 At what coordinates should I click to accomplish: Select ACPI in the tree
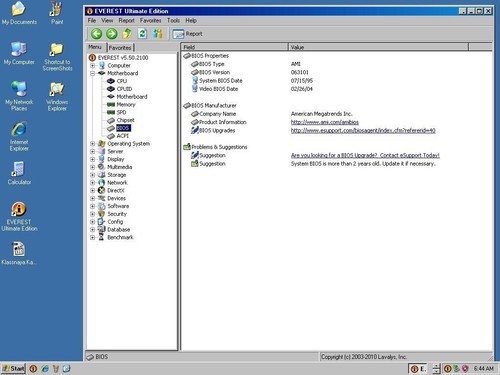coord(122,136)
